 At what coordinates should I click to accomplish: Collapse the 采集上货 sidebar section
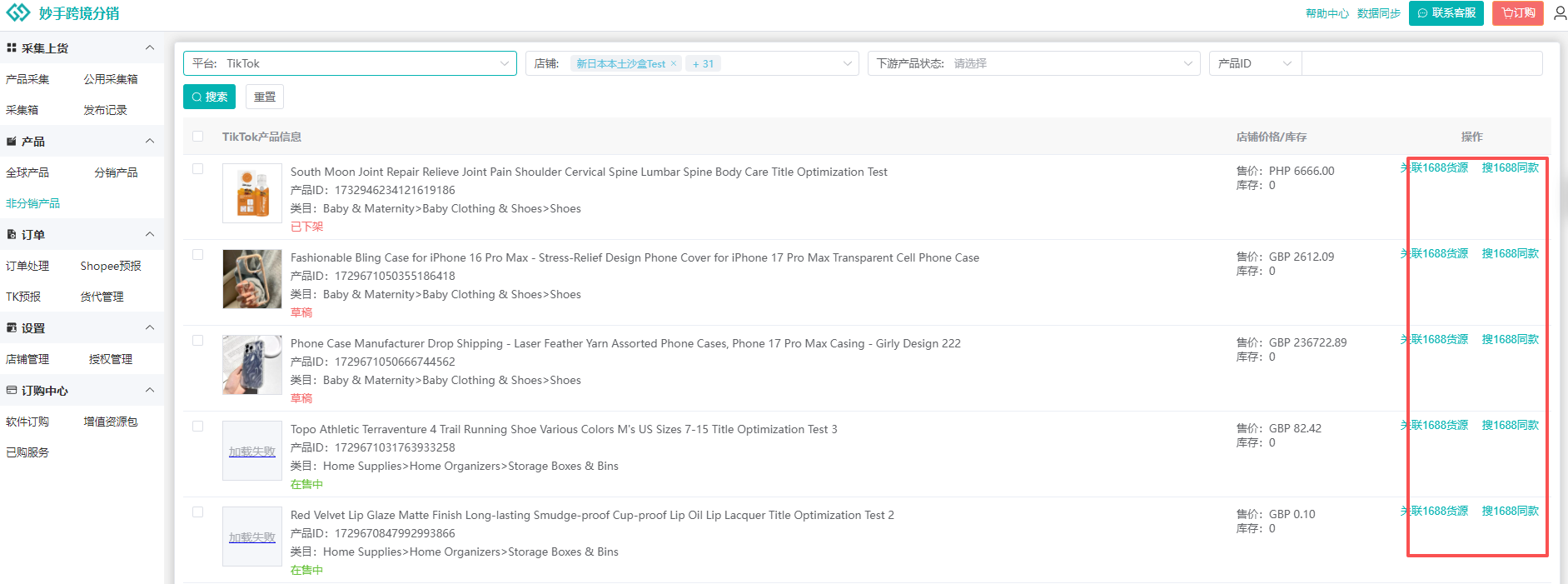pos(150,47)
